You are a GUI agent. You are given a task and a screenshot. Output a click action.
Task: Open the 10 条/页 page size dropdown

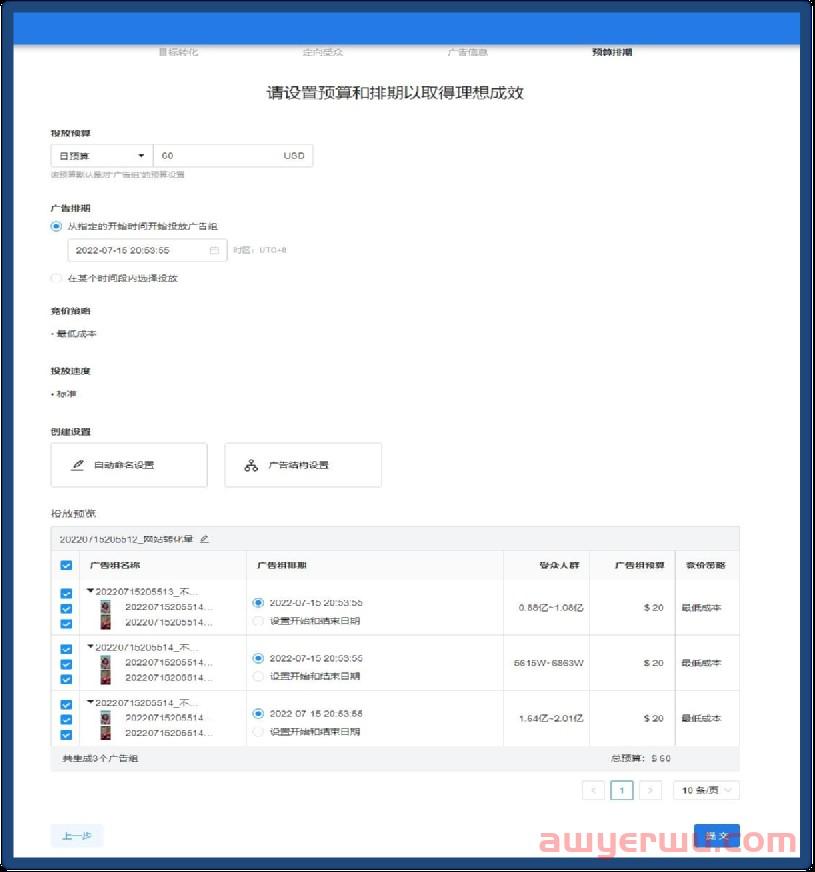click(706, 790)
